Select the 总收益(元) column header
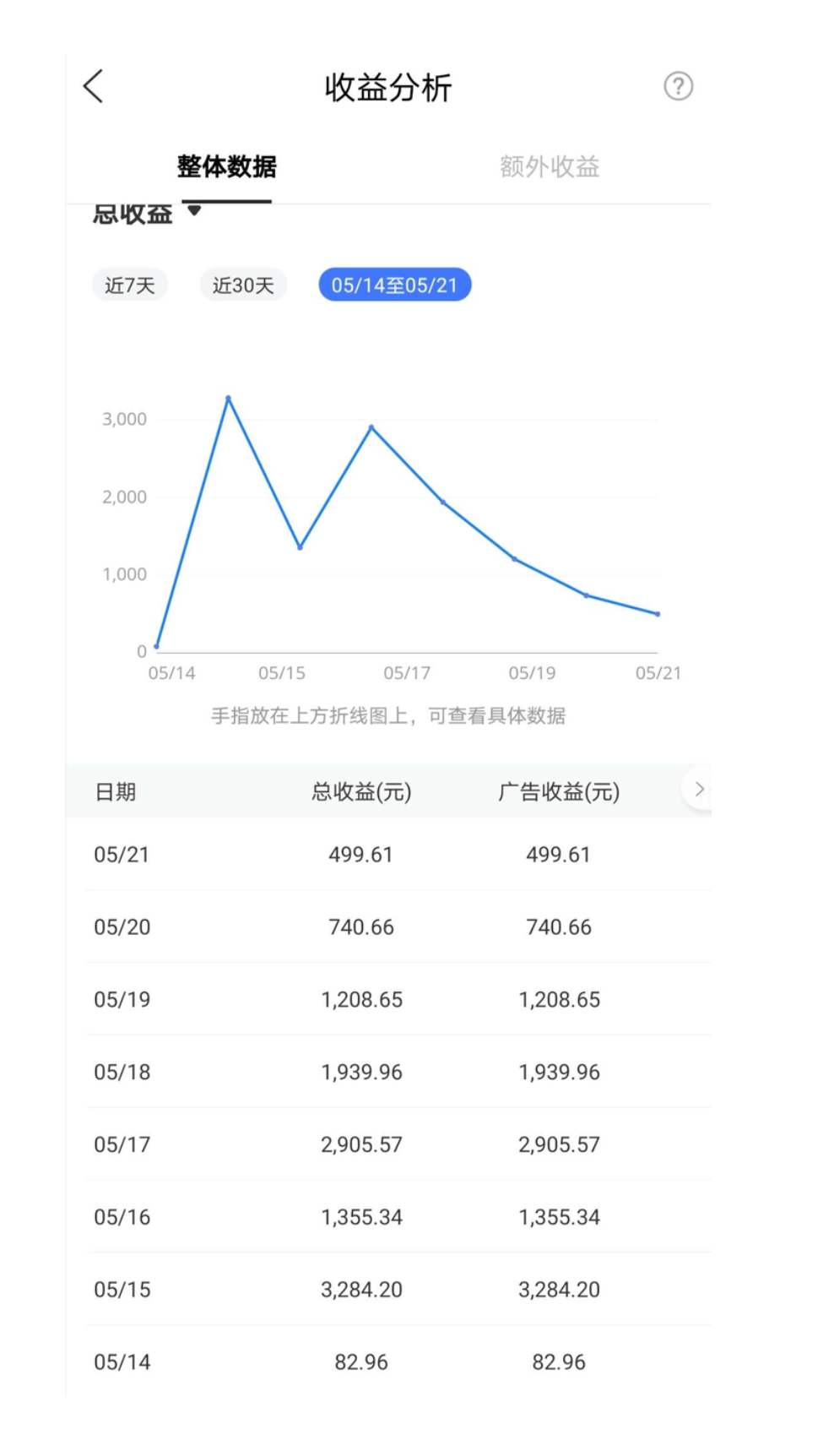Screen dimensions: 834x1456 [x=361, y=792]
